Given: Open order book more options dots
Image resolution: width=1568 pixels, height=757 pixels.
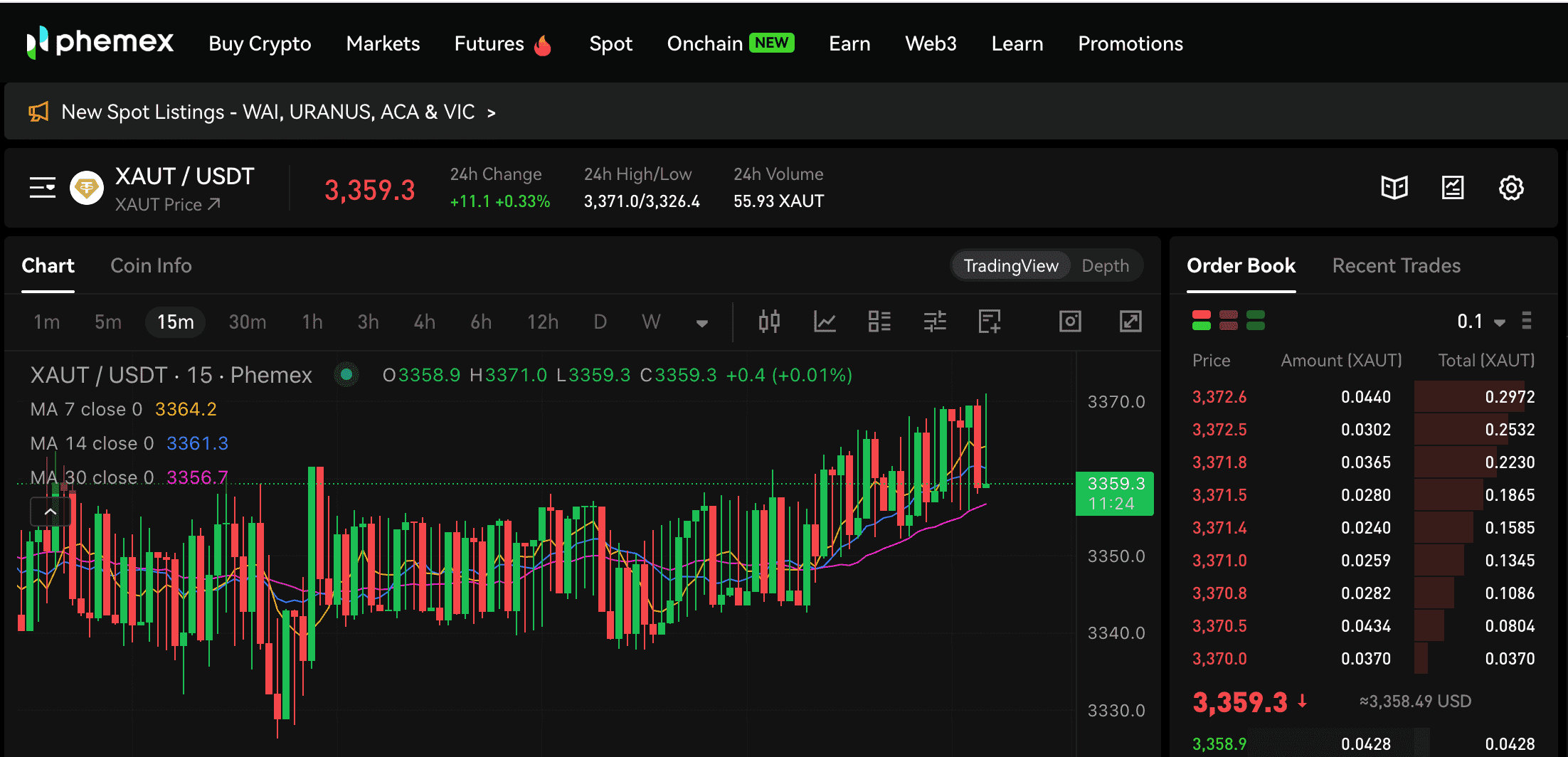Looking at the screenshot, I should 1527,321.
